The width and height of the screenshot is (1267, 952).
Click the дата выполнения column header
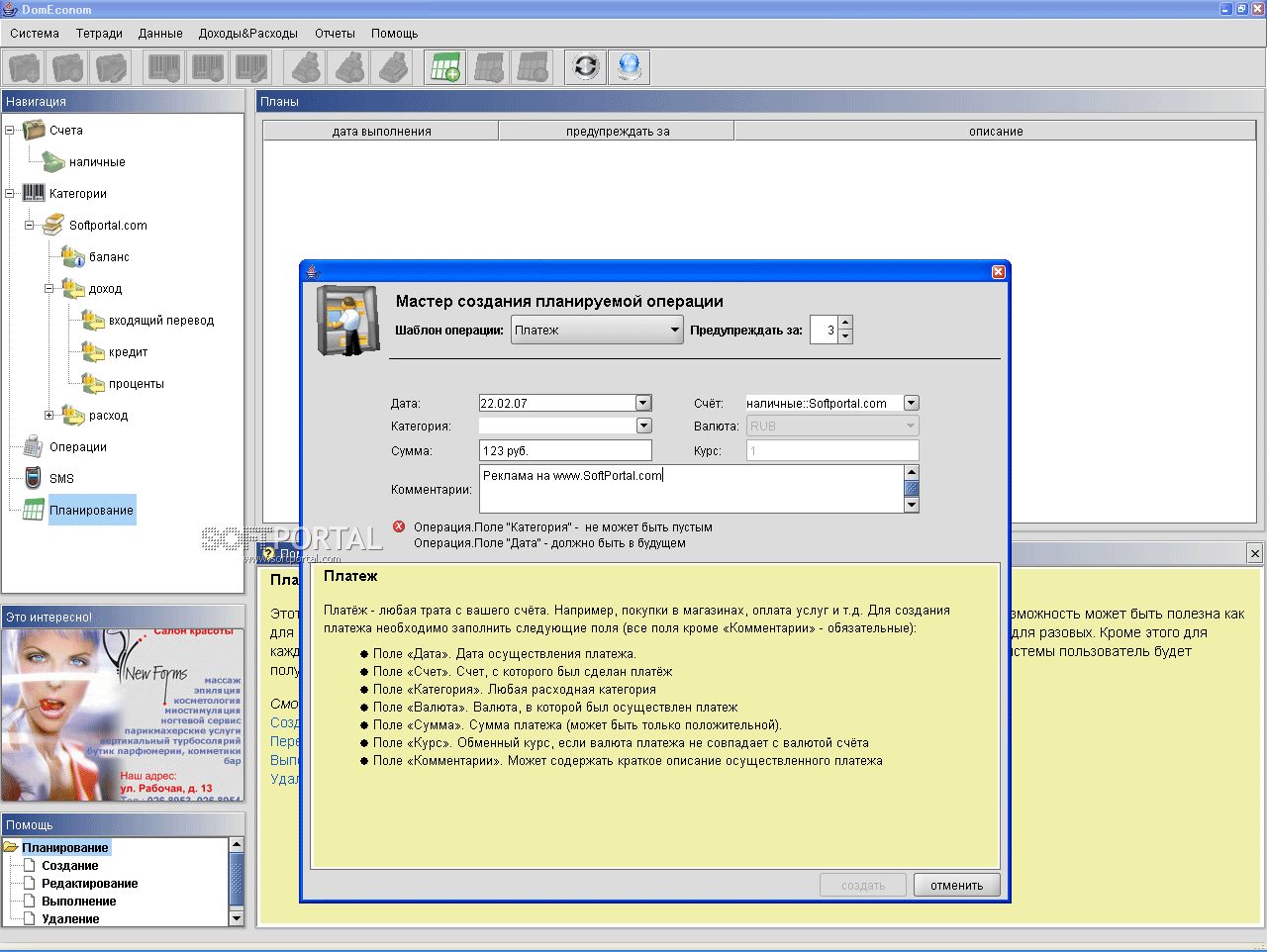(381, 131)
